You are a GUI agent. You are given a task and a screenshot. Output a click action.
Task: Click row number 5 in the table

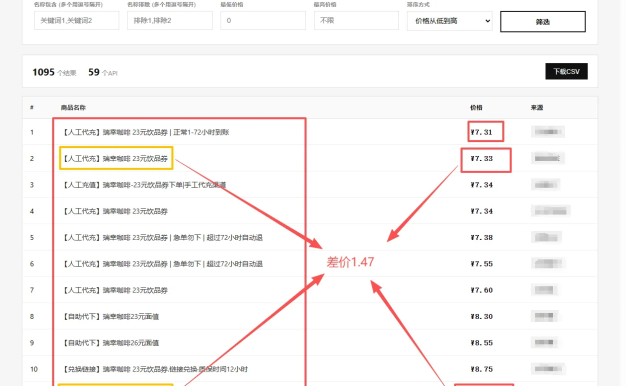click(32, 238)
